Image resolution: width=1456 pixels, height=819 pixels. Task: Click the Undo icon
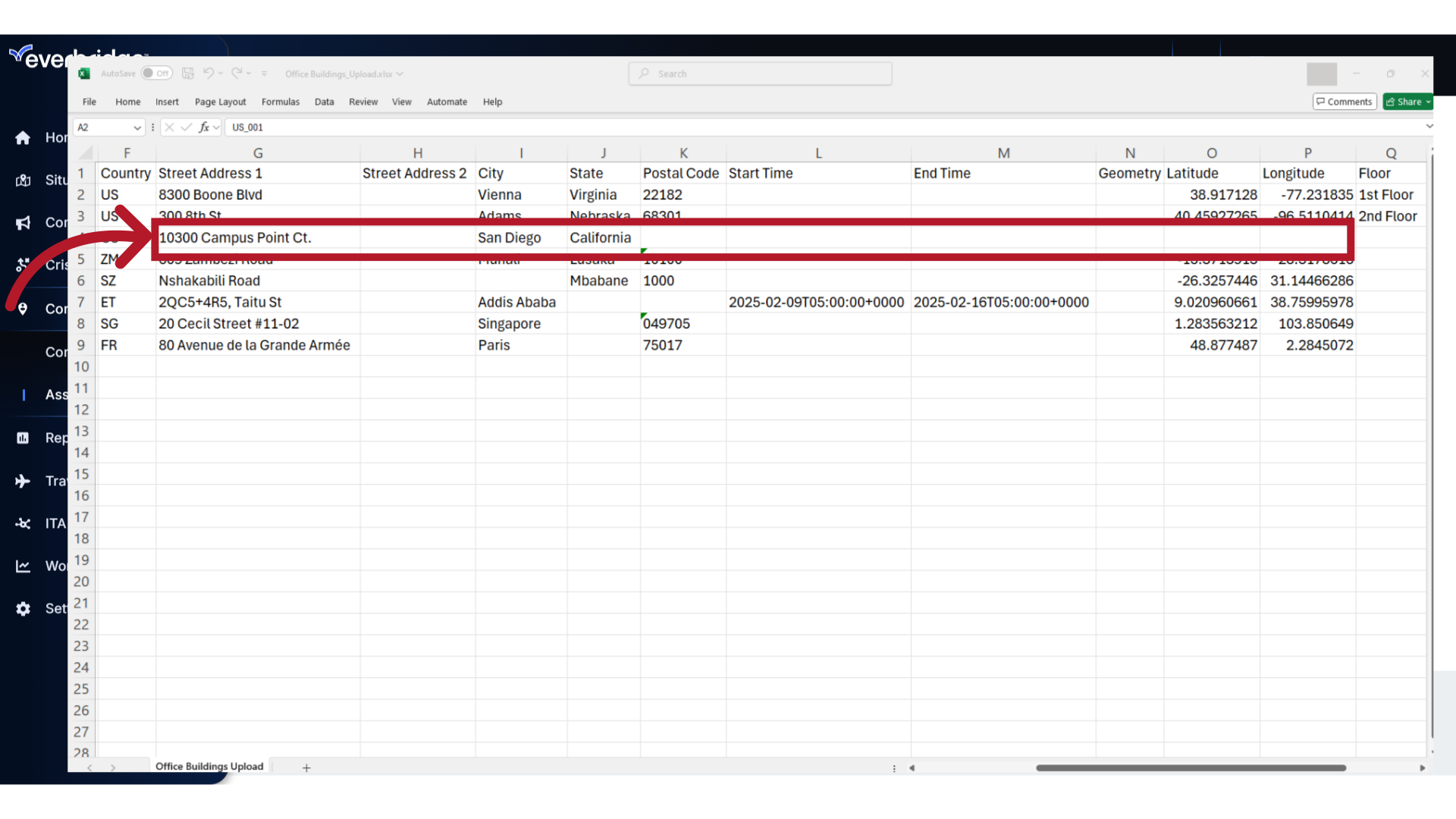(x=209, y=73)
